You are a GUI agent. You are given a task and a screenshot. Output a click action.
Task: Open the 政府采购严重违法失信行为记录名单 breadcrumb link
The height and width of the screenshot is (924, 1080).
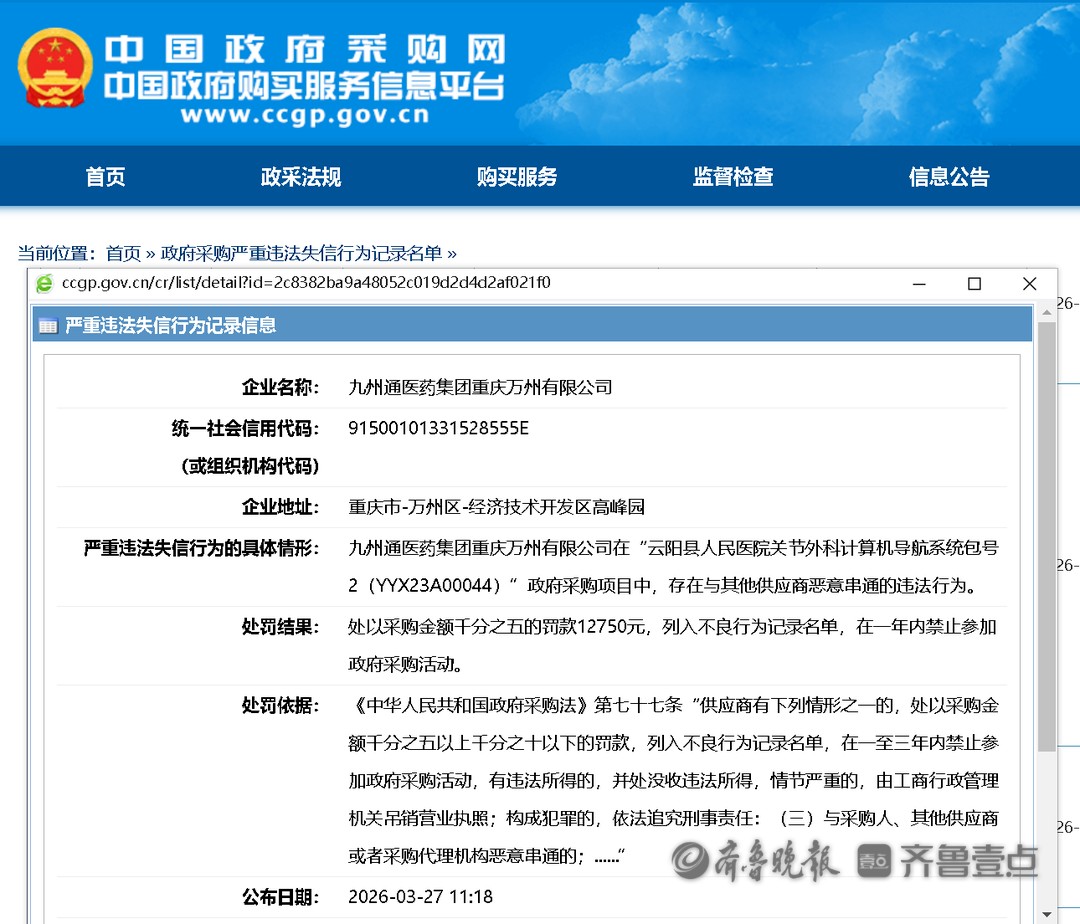(301, 253)
